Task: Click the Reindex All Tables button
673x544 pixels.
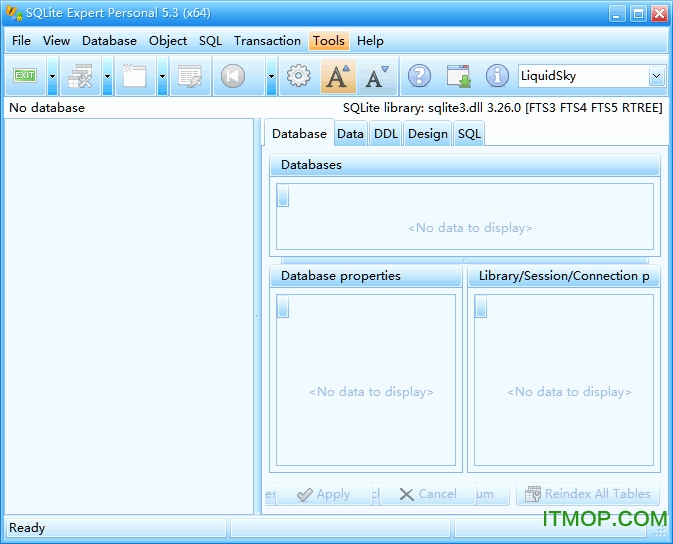Action: click(x=588, y=494)
